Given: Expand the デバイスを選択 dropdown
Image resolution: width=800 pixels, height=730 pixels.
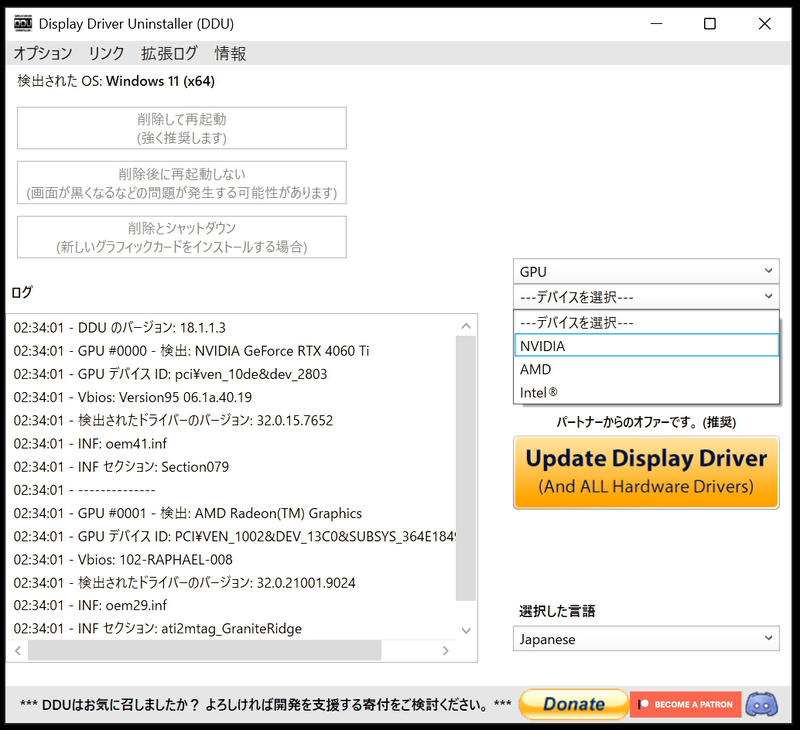Looking at the screenshot, I should (645, 296).
